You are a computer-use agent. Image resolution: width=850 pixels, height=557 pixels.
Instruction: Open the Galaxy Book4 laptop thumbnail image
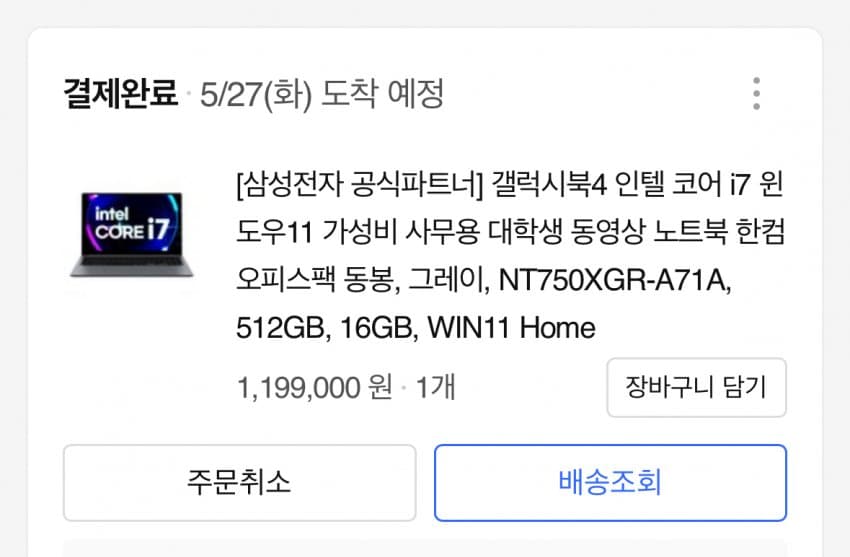coord(132,235)
